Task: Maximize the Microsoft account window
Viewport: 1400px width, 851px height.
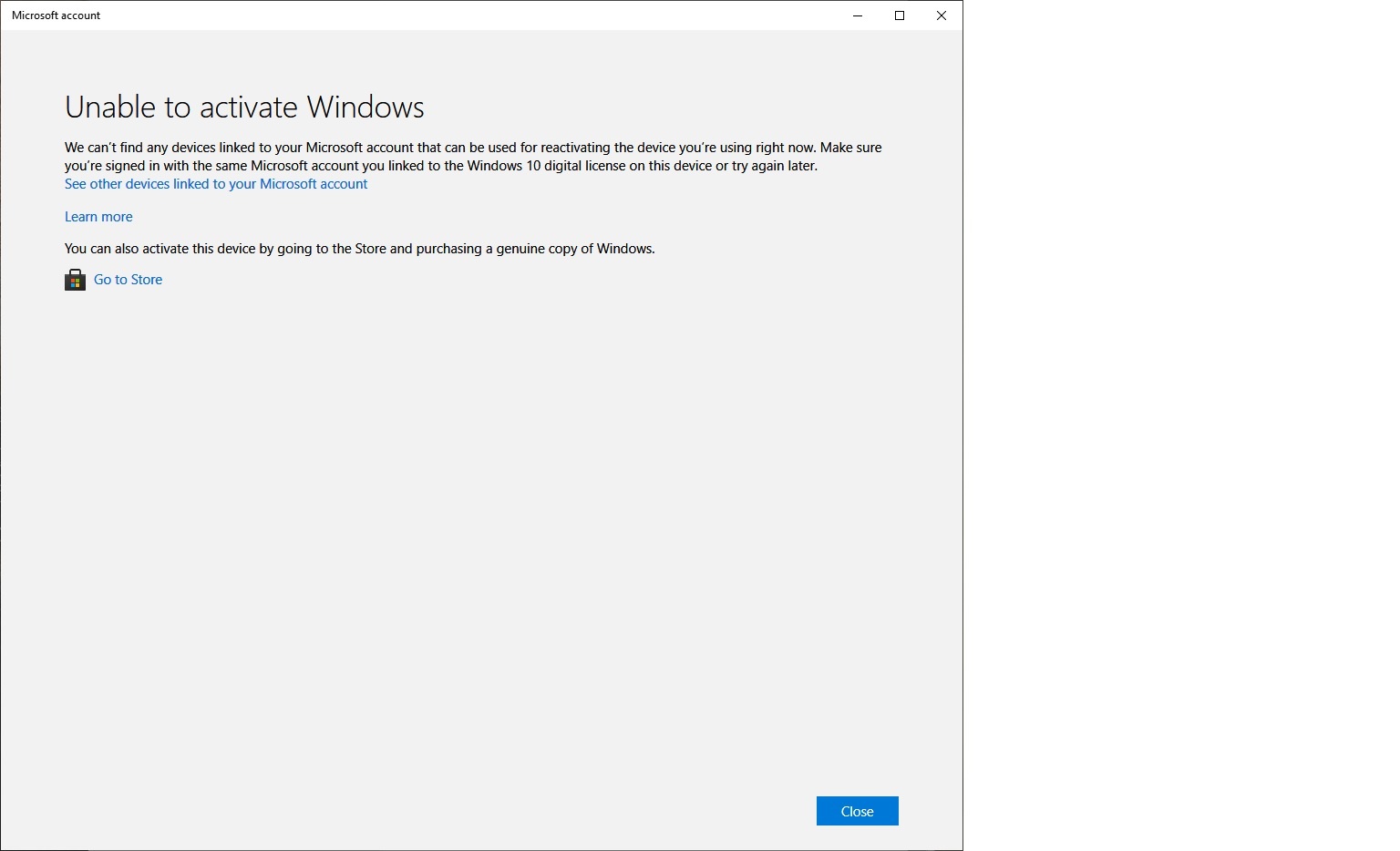Action: click(900, 15)
